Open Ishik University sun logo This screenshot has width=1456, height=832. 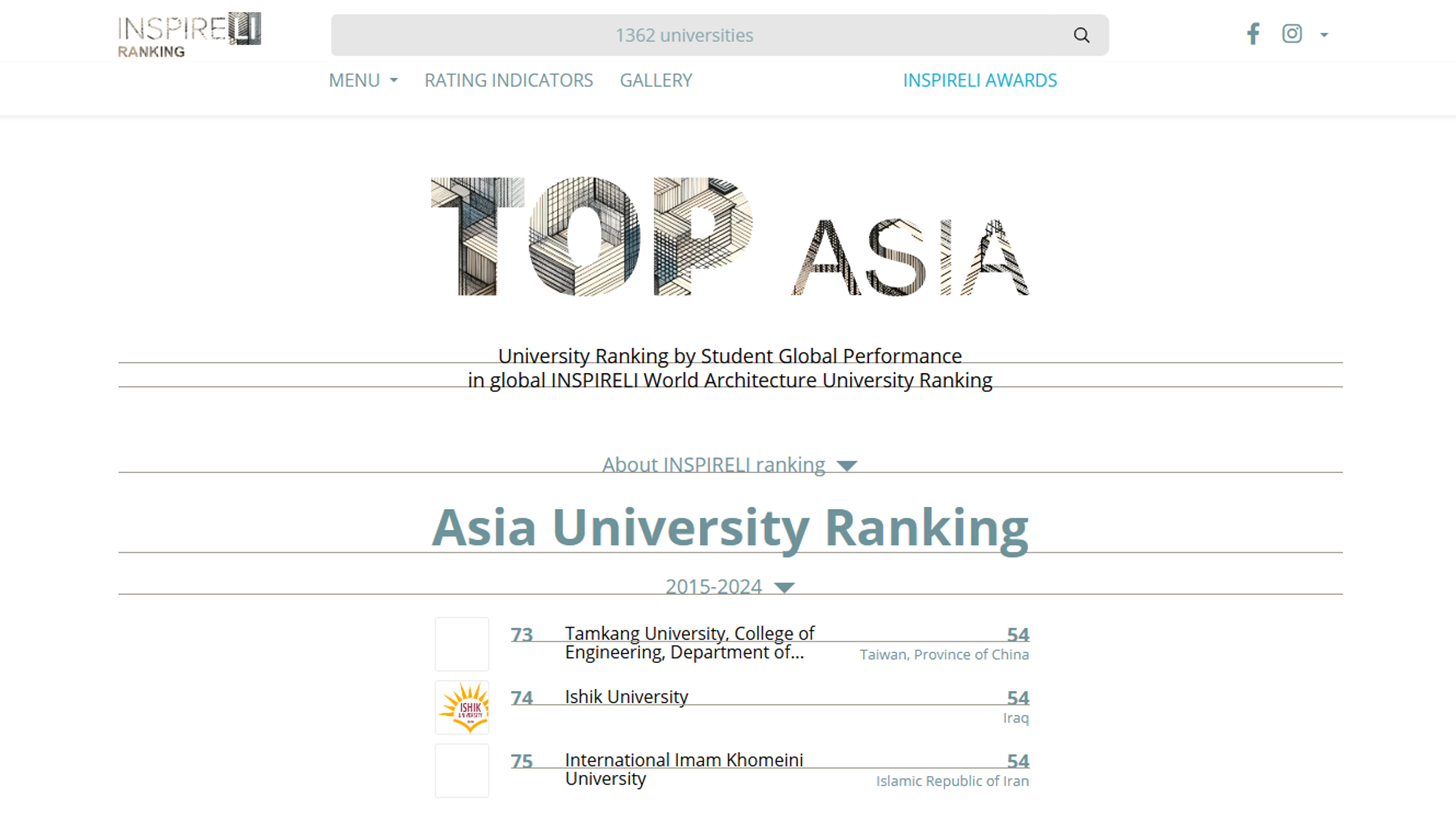pos(462,707)
